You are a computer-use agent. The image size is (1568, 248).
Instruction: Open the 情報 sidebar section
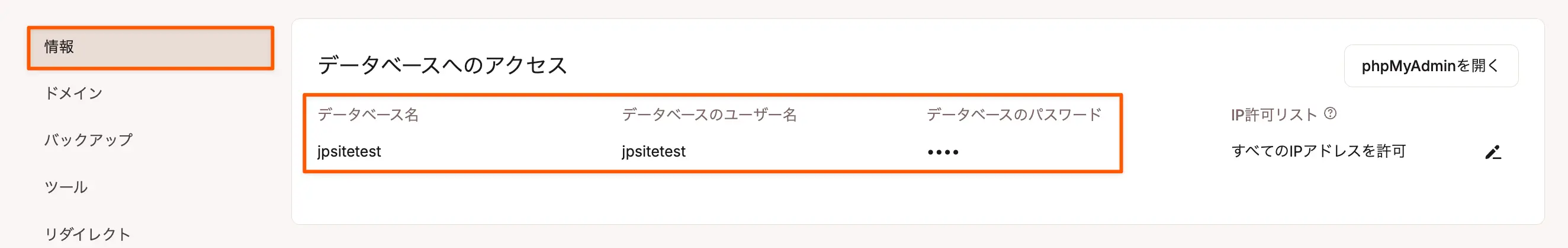(150, 47)
